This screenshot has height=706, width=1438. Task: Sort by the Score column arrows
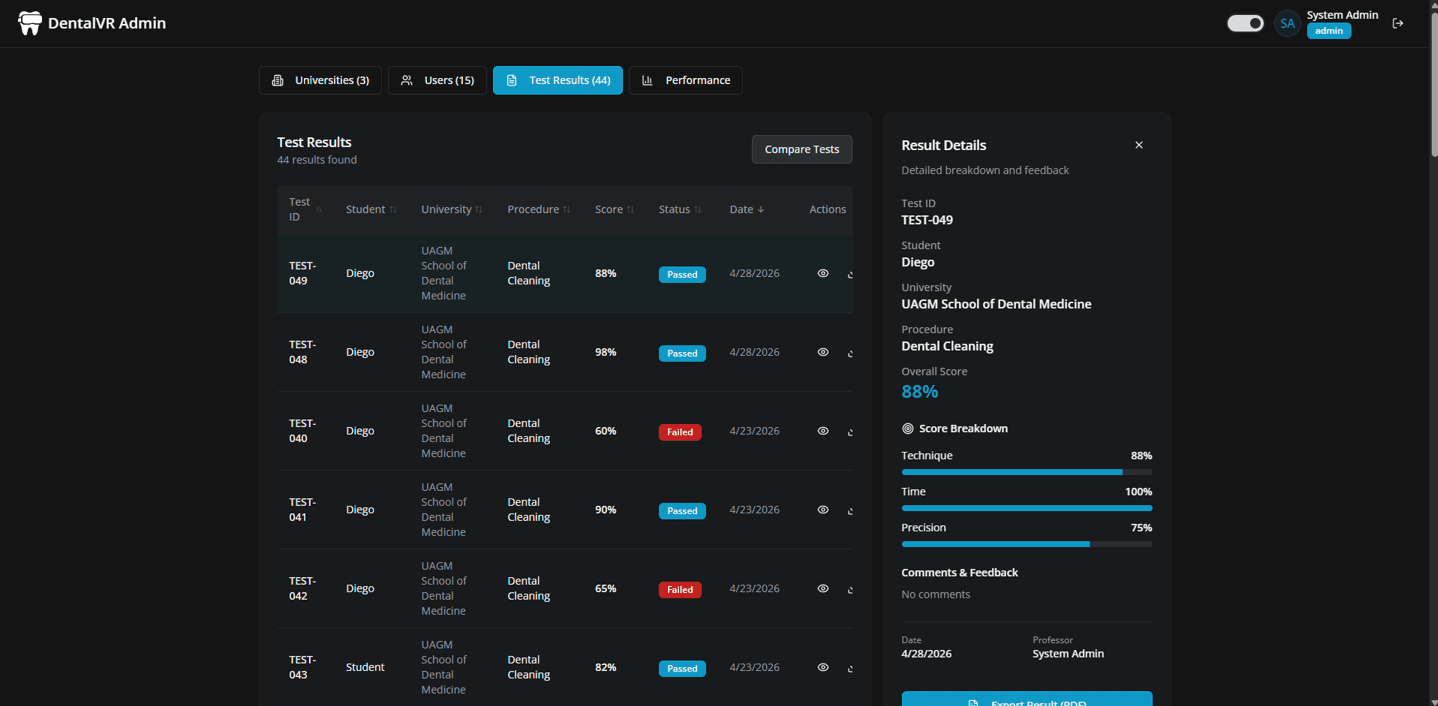pyautogui.click(x=631, y=210)
